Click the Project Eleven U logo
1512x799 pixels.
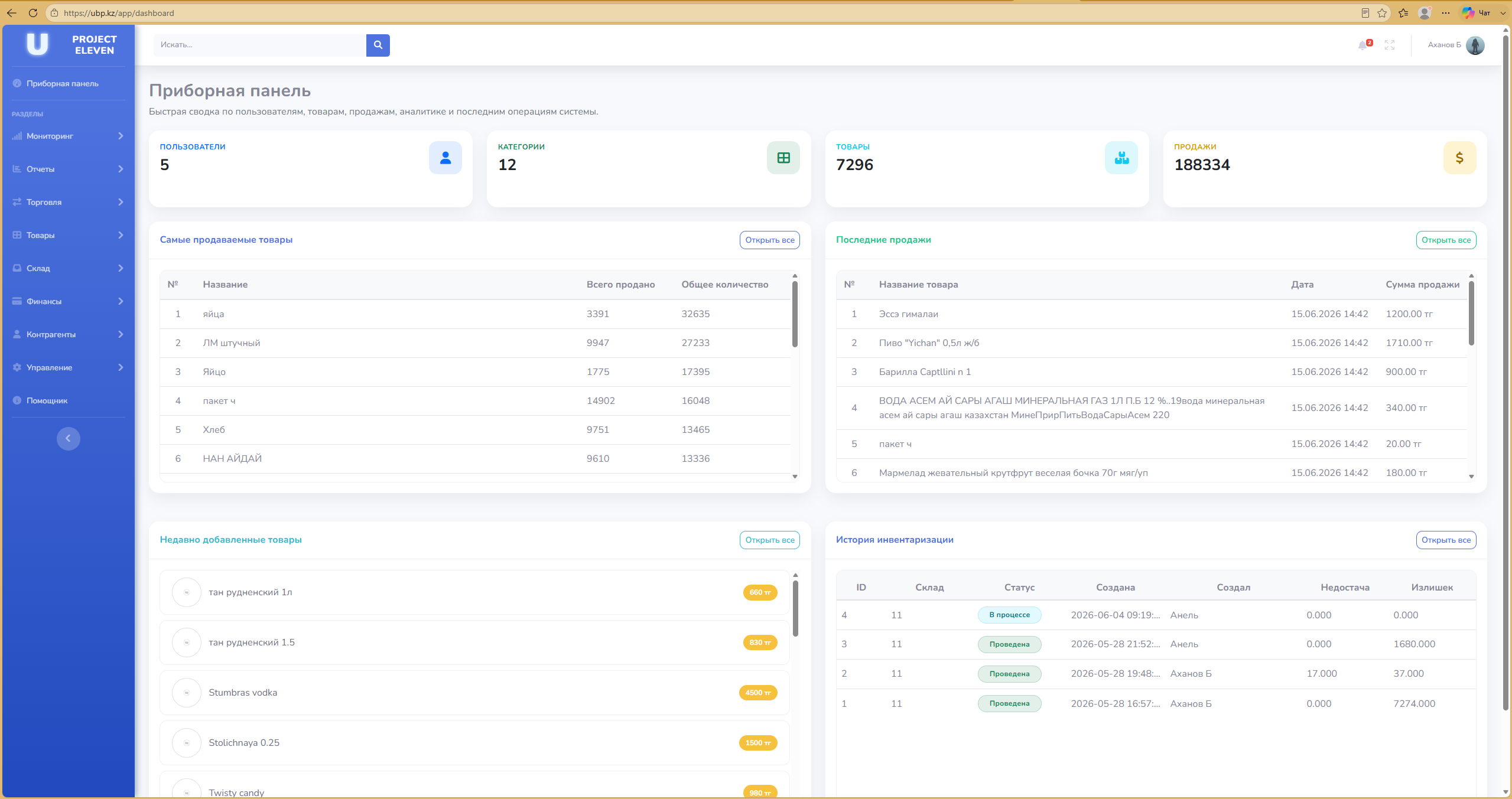(37, 44)
